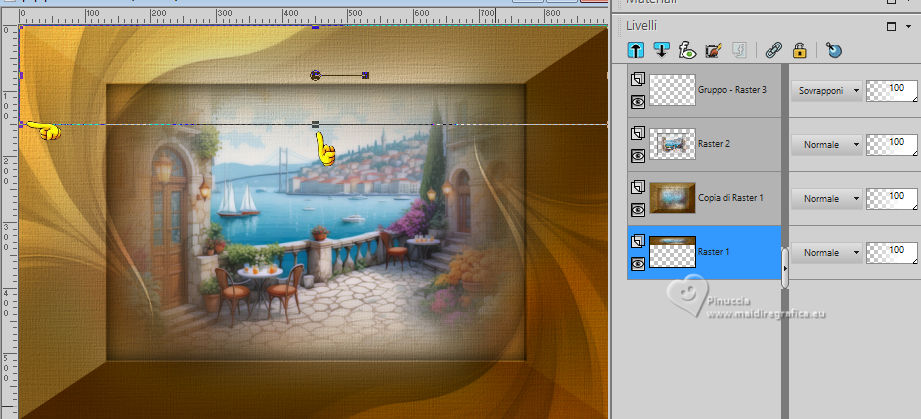Click layer type icon of Copia di Raster 1
921x419 pixels.
638,187
